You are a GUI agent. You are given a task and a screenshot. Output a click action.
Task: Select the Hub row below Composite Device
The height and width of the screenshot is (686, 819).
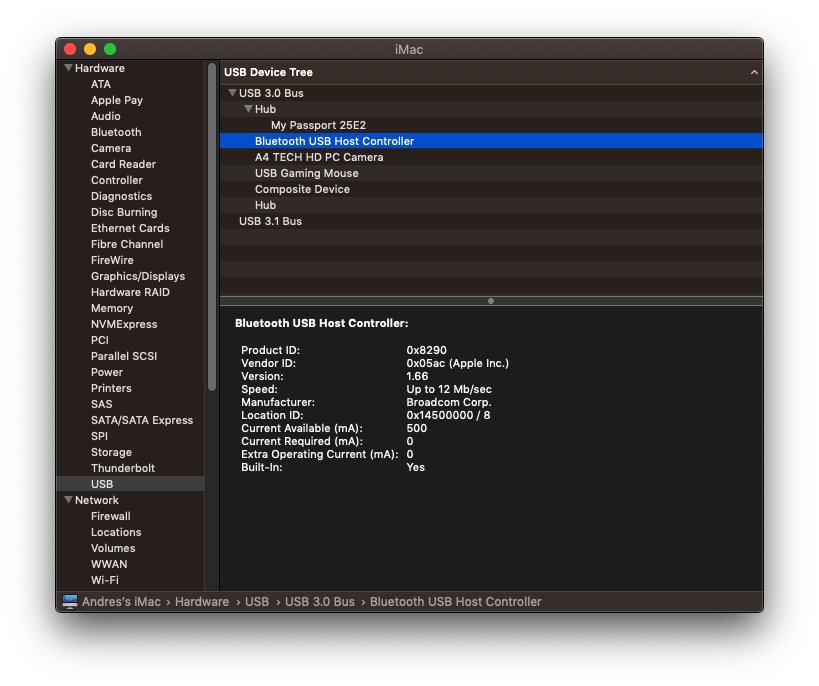coord(491,205)
